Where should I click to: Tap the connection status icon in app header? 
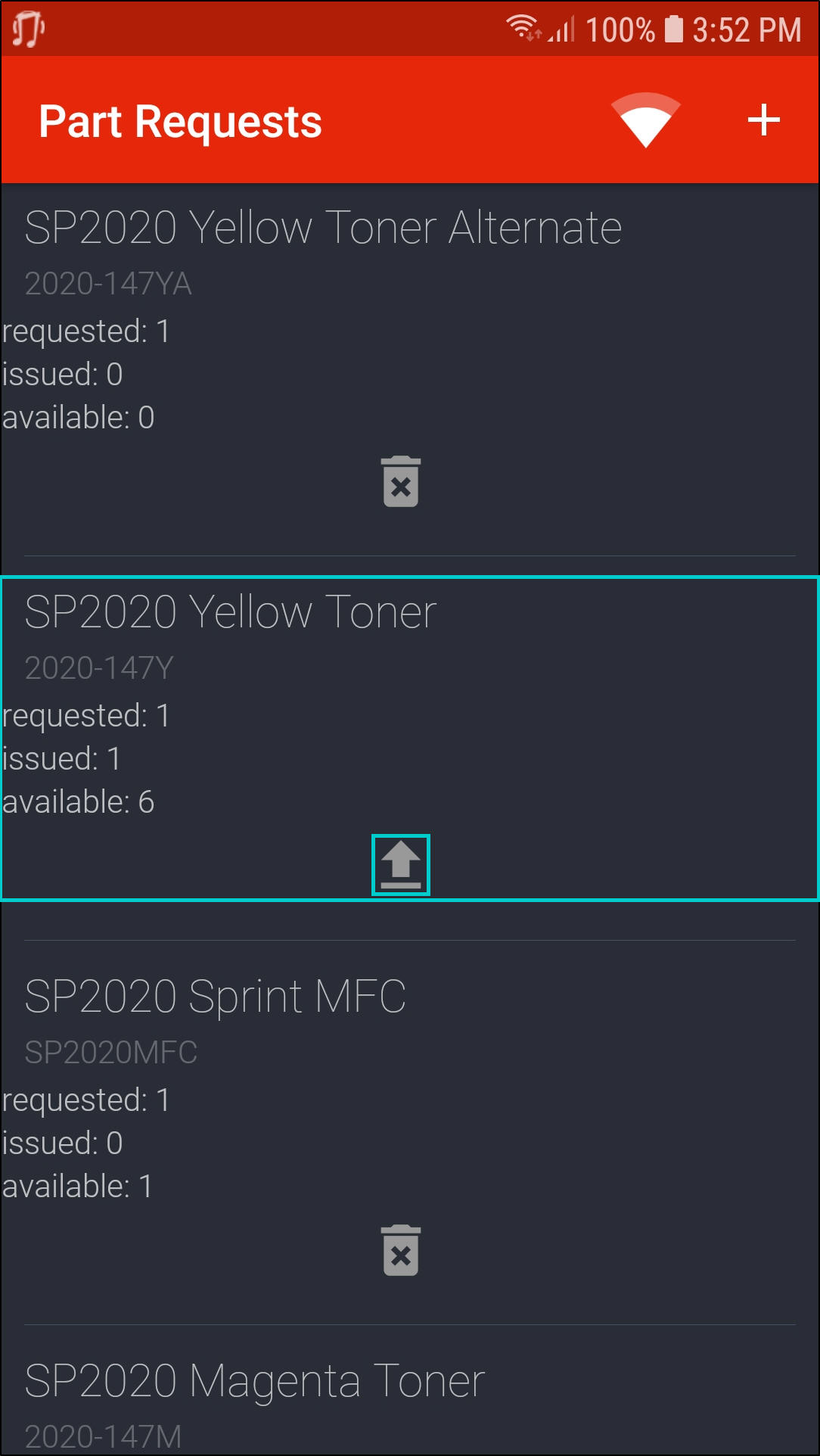pyautogui.click(x=645, y=120)
